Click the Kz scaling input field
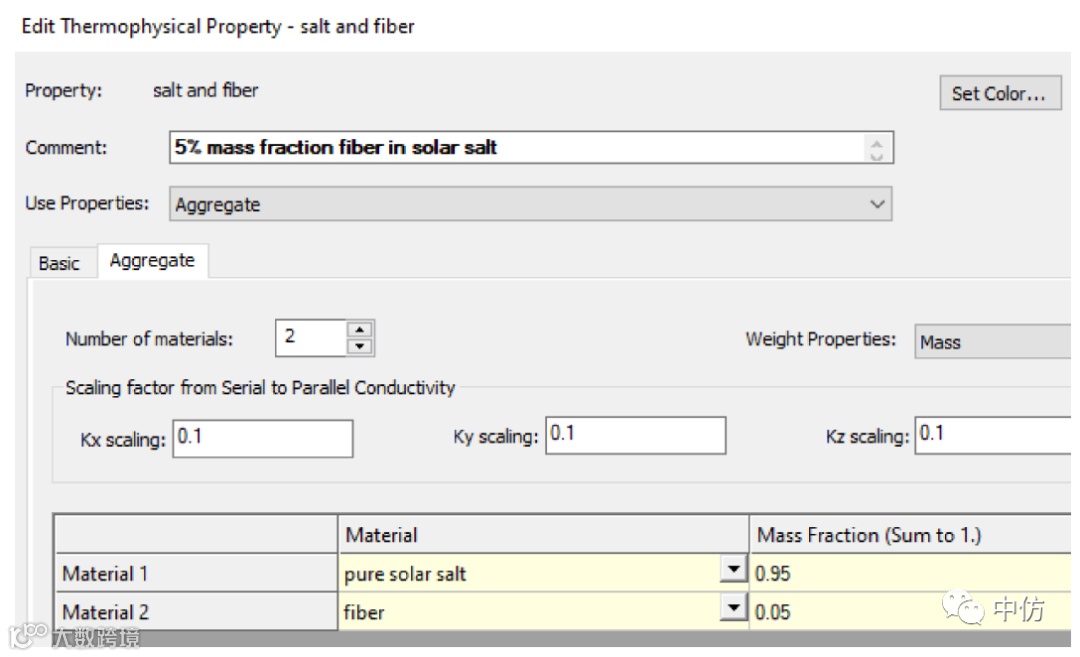The image size is (1080, 657). click(x=995, y=435)
